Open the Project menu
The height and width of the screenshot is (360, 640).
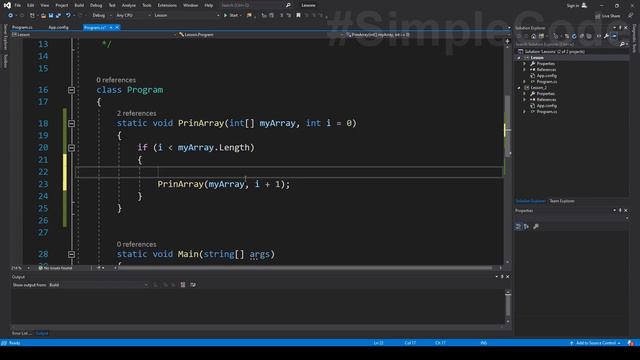click(x=62, y=5)
